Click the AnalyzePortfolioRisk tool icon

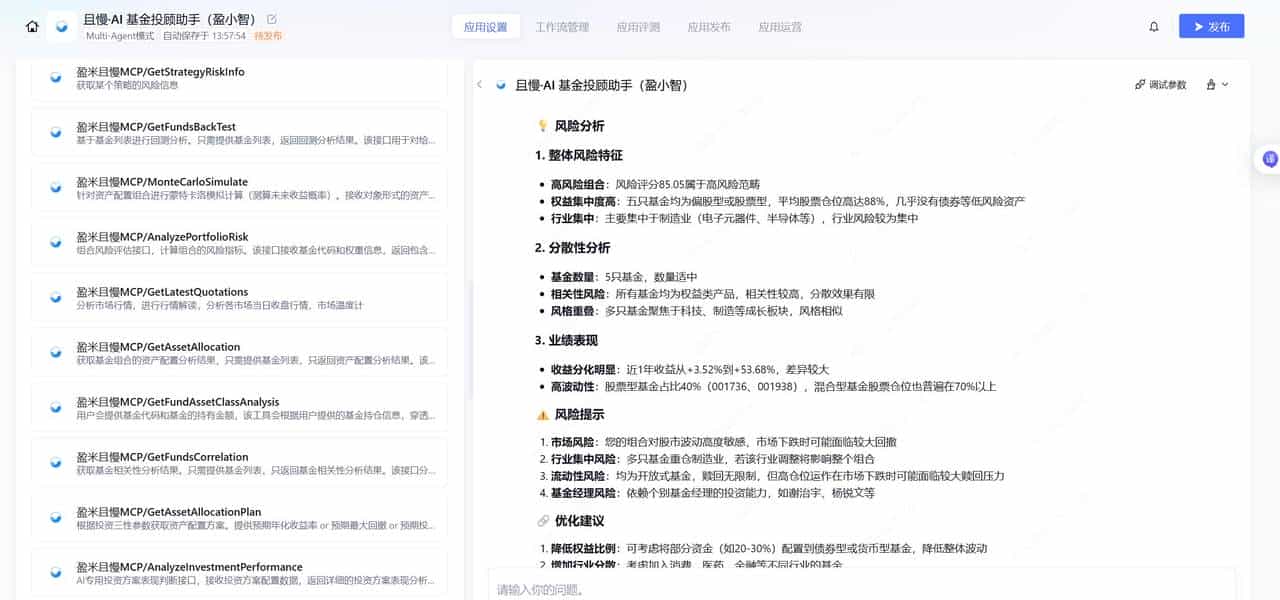(x=55, y=242)
